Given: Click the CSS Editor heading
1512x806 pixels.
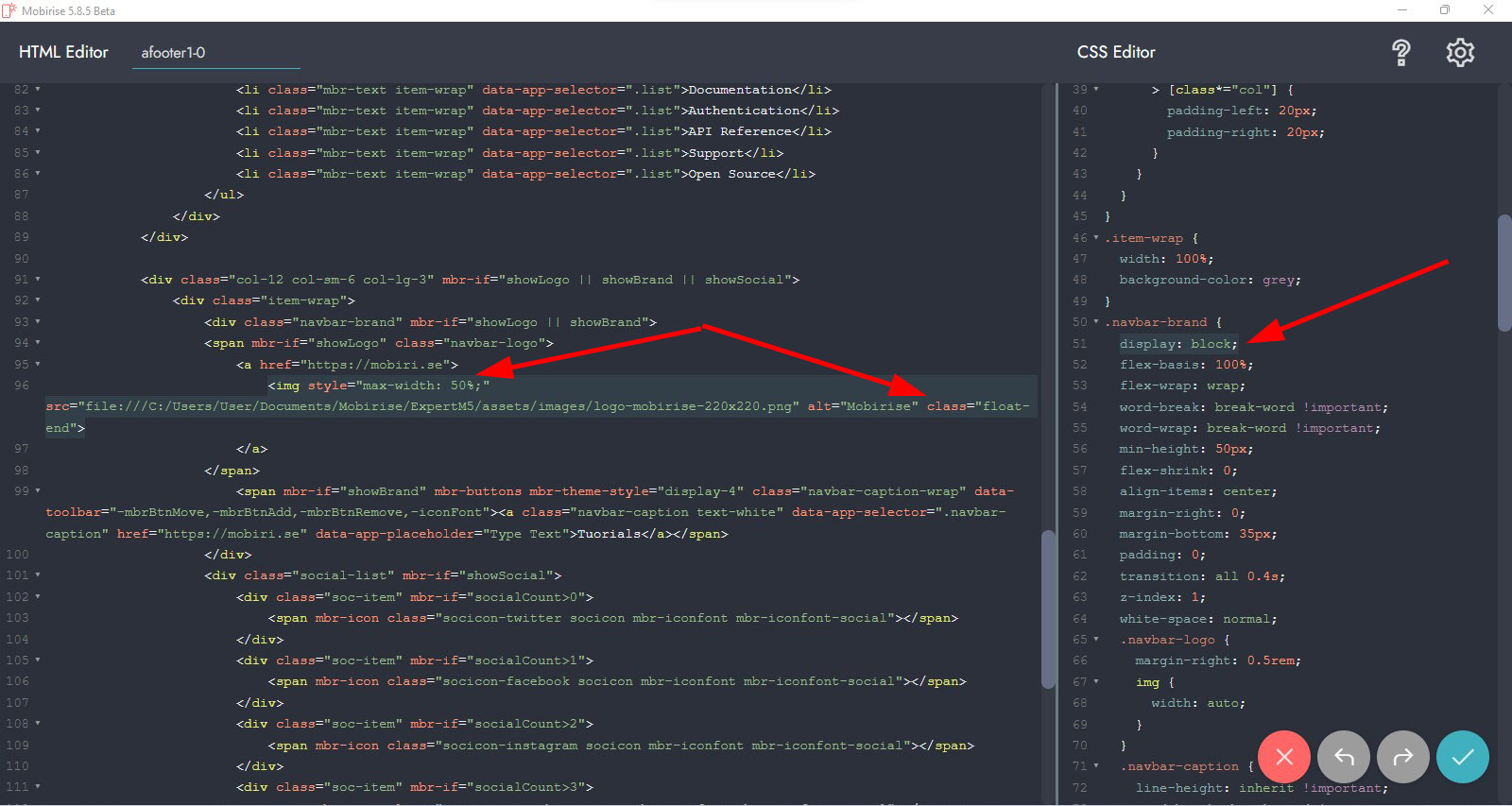Looking at the screenshot, I should [x=1116, y=53].
